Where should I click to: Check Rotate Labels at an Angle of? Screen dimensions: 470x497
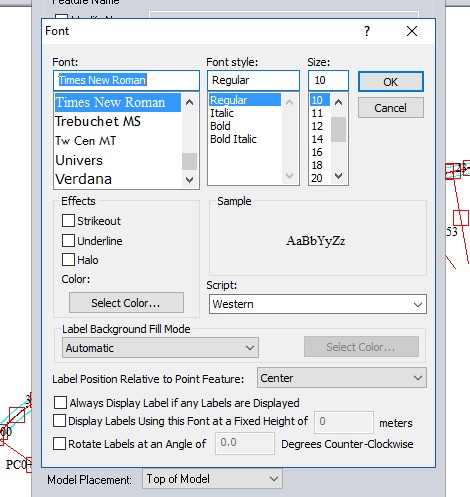[x=59, y=444]
